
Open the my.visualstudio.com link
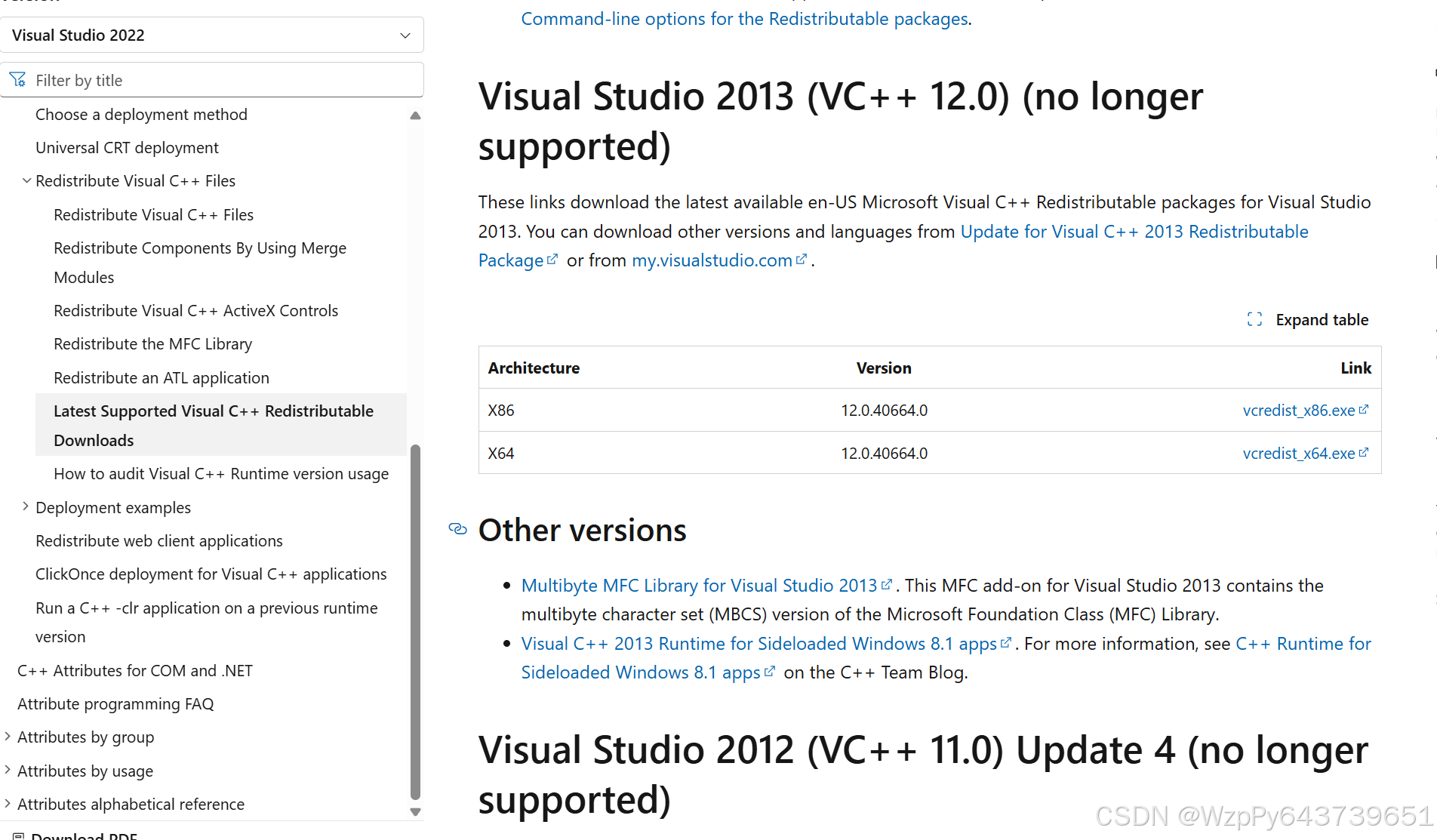(x=719, y=260)
